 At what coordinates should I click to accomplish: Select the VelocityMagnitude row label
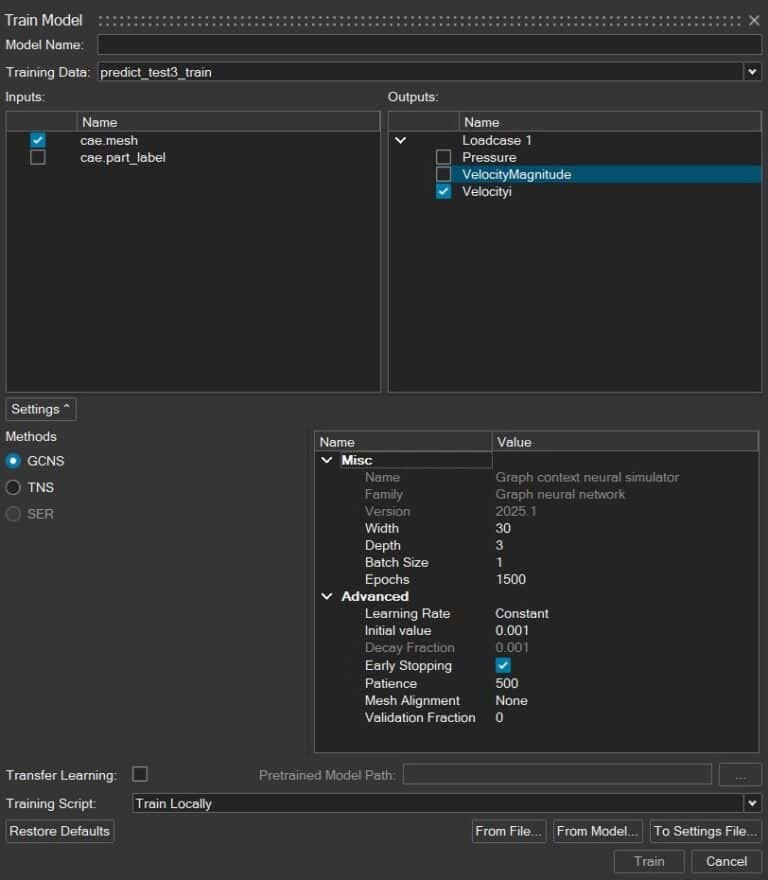[516, 175]
